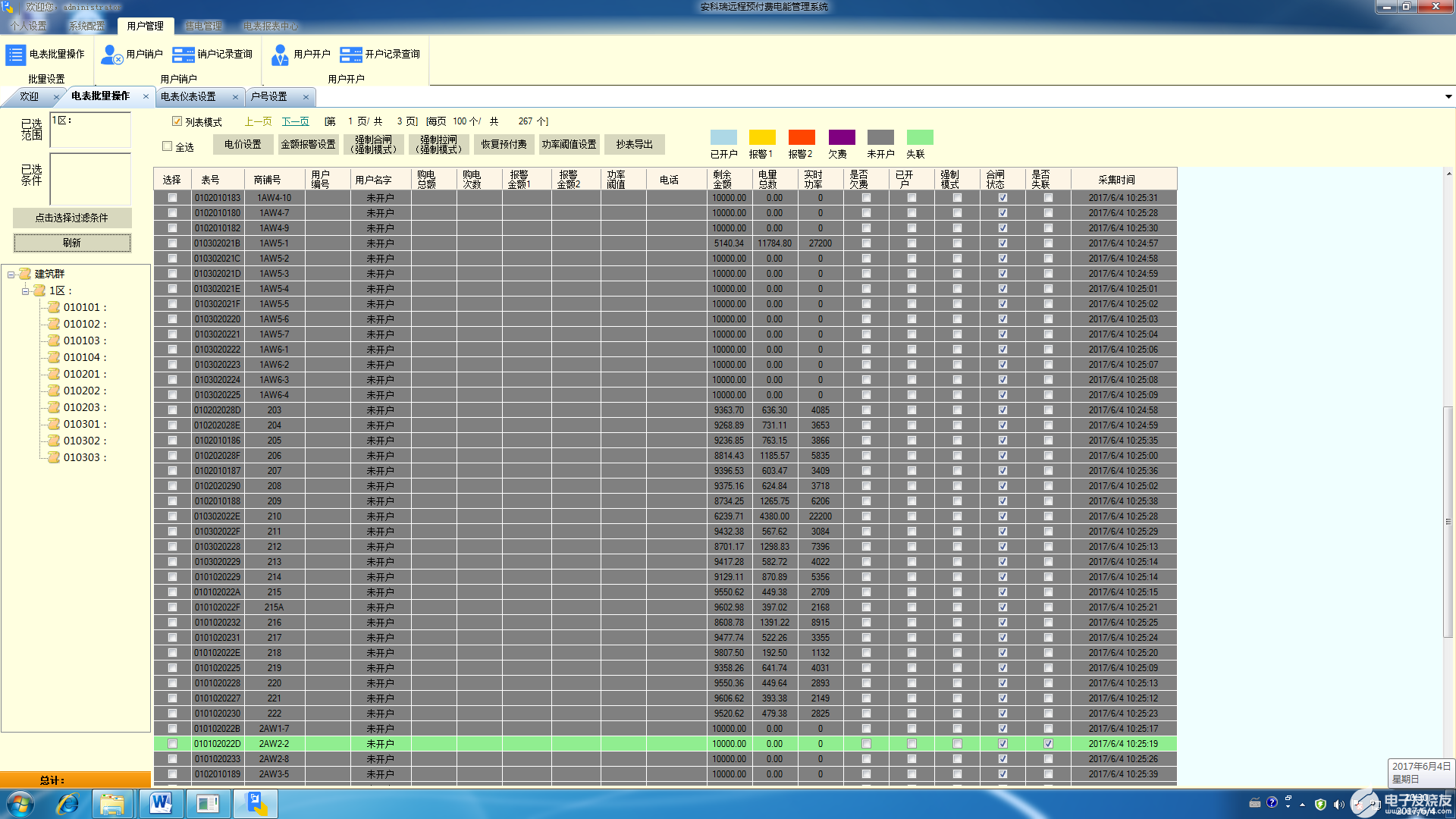
Task: Go to the next page via 下一页 link
Action: pyautogui.click(x=295, y=121)
